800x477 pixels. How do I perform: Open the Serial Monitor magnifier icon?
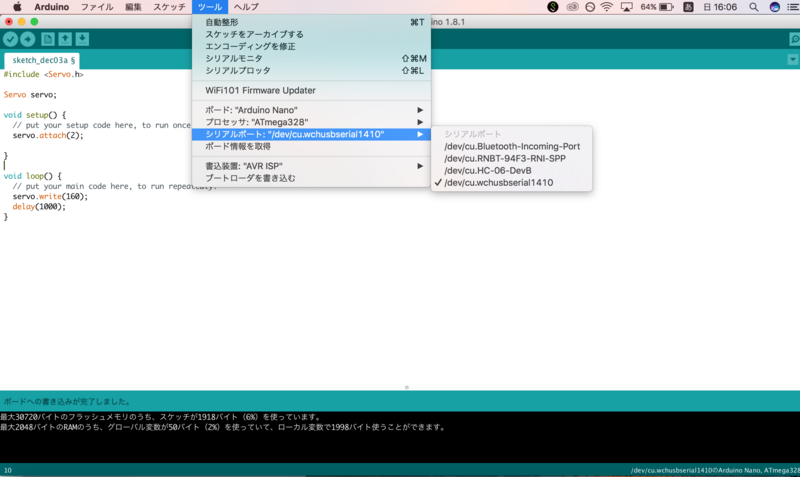(794, 39)
